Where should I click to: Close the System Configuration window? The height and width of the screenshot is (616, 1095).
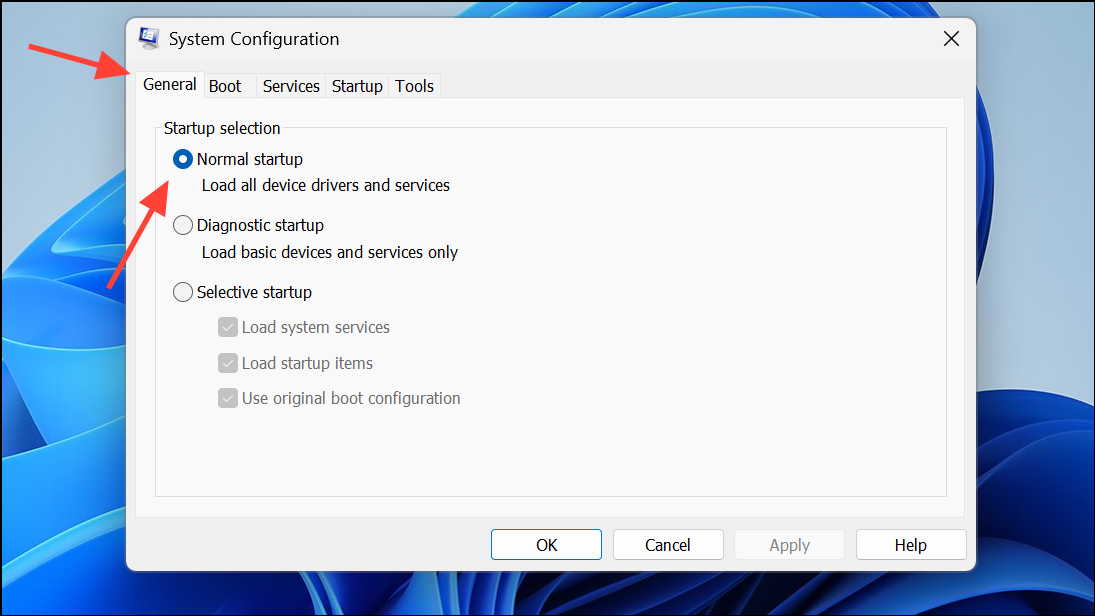pos(950,38)
